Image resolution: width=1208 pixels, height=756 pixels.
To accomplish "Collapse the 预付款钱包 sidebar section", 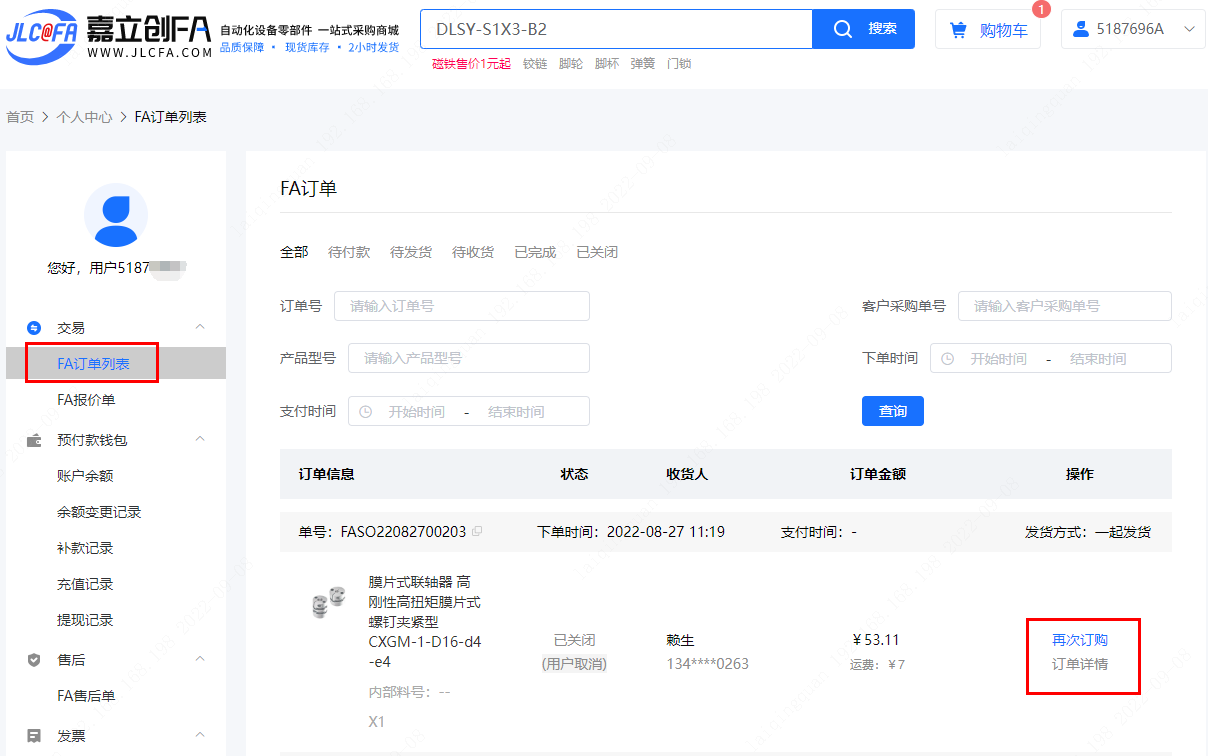I will click(199, 440).
